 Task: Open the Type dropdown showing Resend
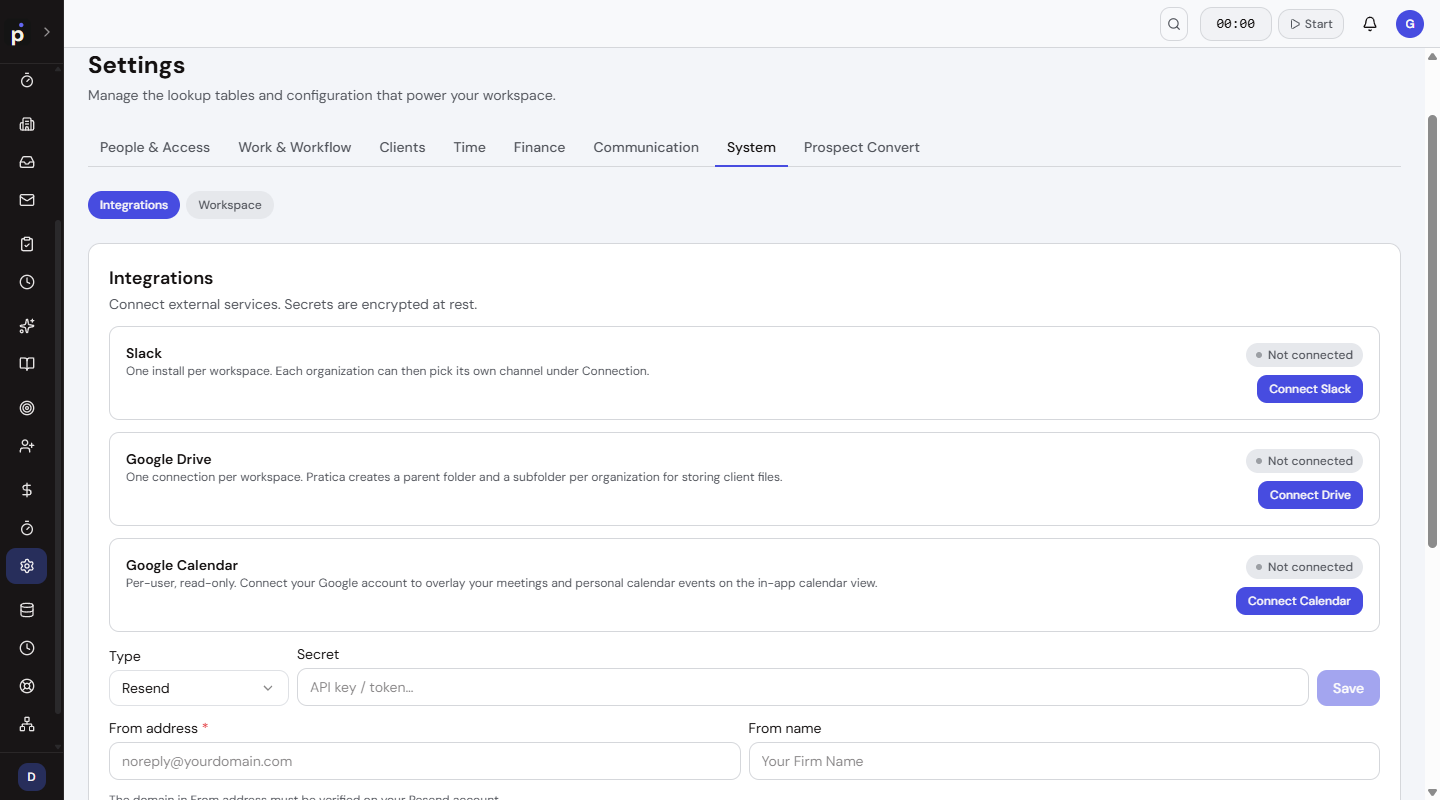199,688
